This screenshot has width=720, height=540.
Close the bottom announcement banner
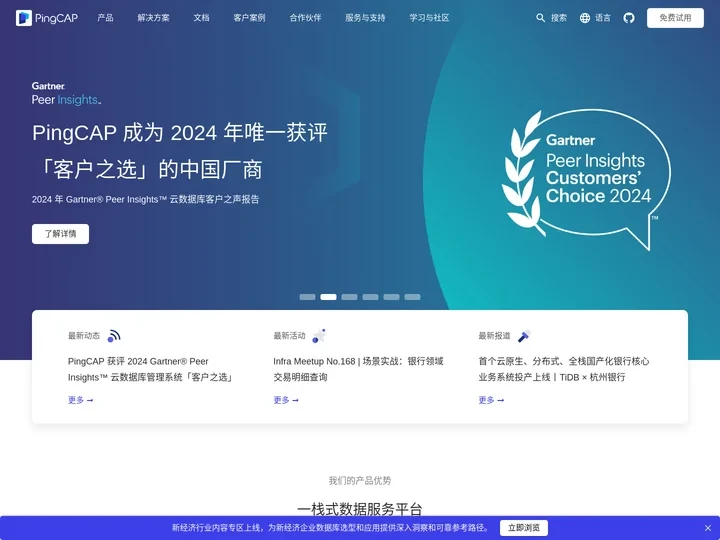pyautogui.click(x=708, y=528)
